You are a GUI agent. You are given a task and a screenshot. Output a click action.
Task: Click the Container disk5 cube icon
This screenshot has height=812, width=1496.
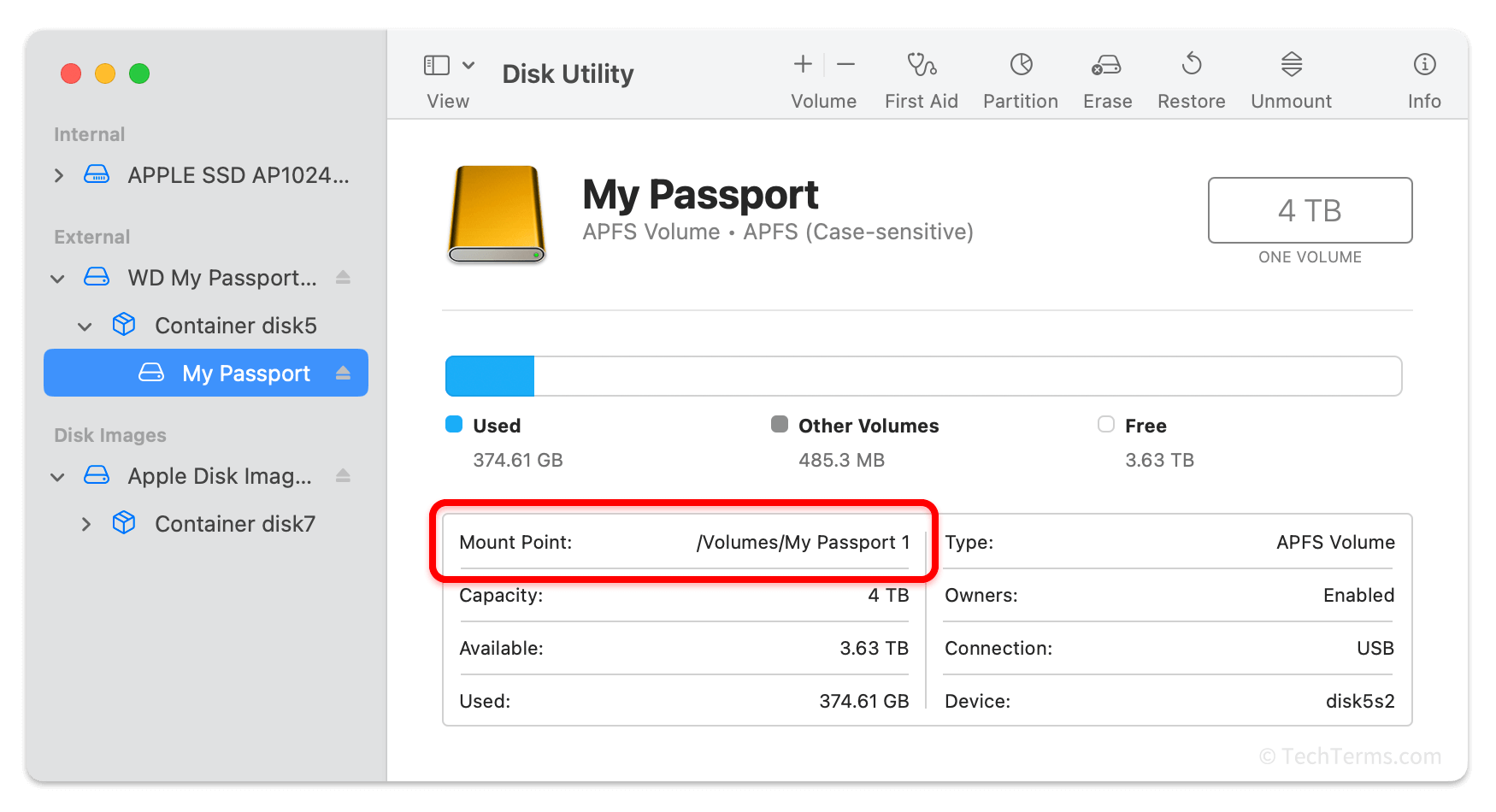coord(124,325)
